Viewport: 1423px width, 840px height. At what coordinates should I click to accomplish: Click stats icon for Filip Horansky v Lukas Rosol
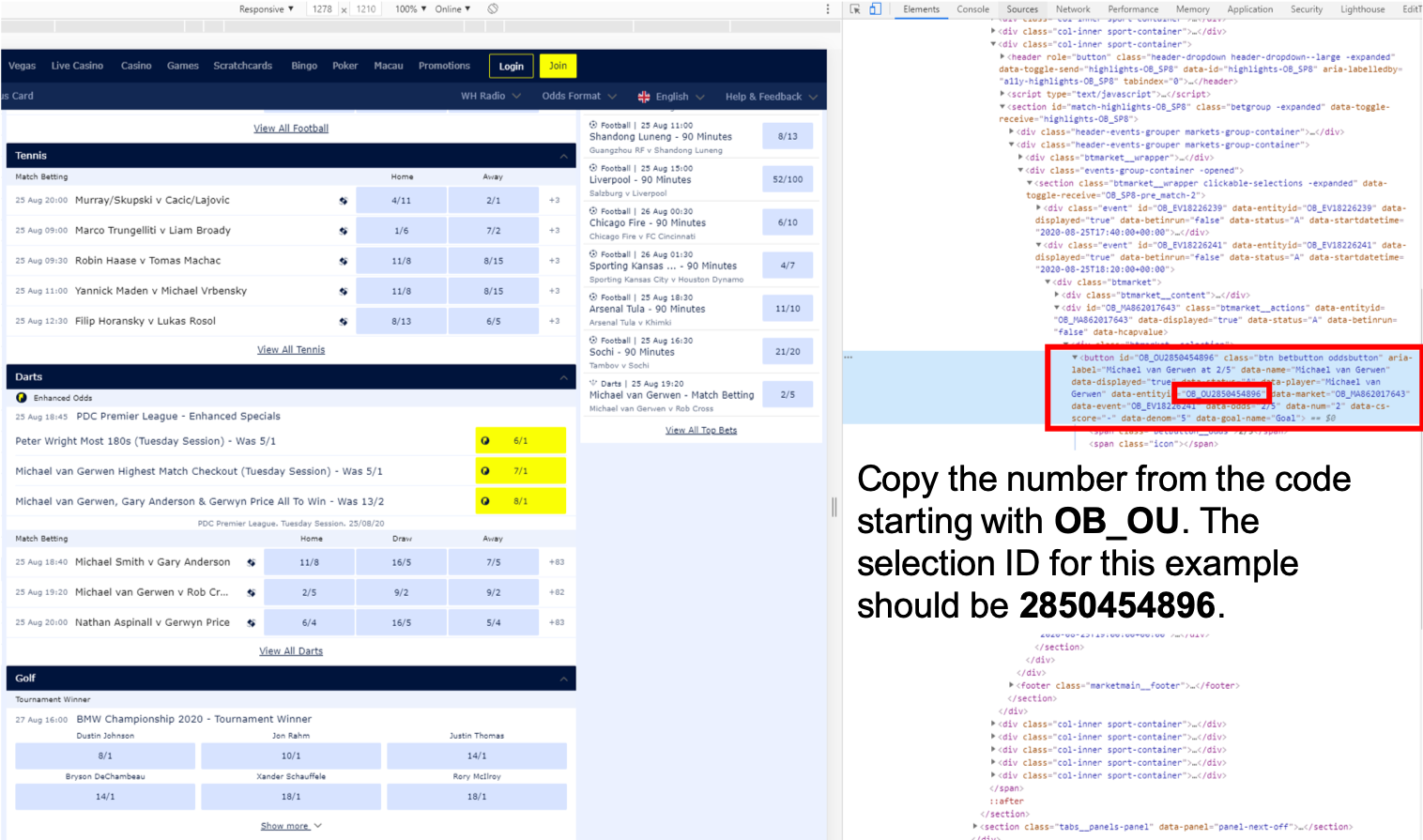pos(343,321)
